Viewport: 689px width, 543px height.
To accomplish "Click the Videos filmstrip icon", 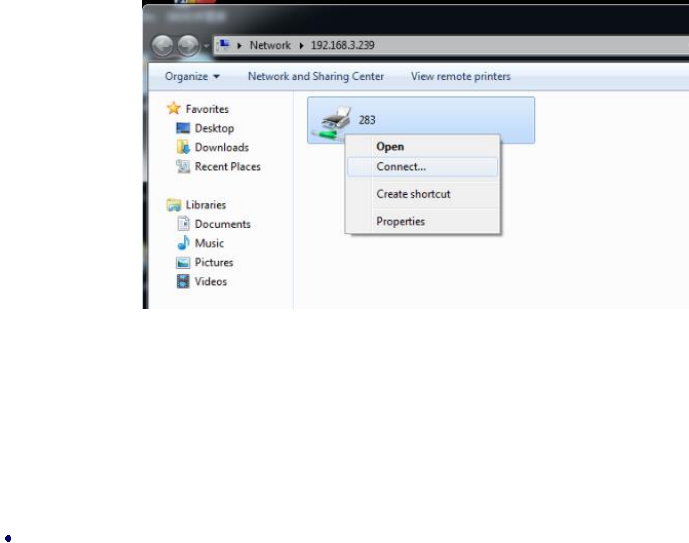I will click(x=183, y=281).
